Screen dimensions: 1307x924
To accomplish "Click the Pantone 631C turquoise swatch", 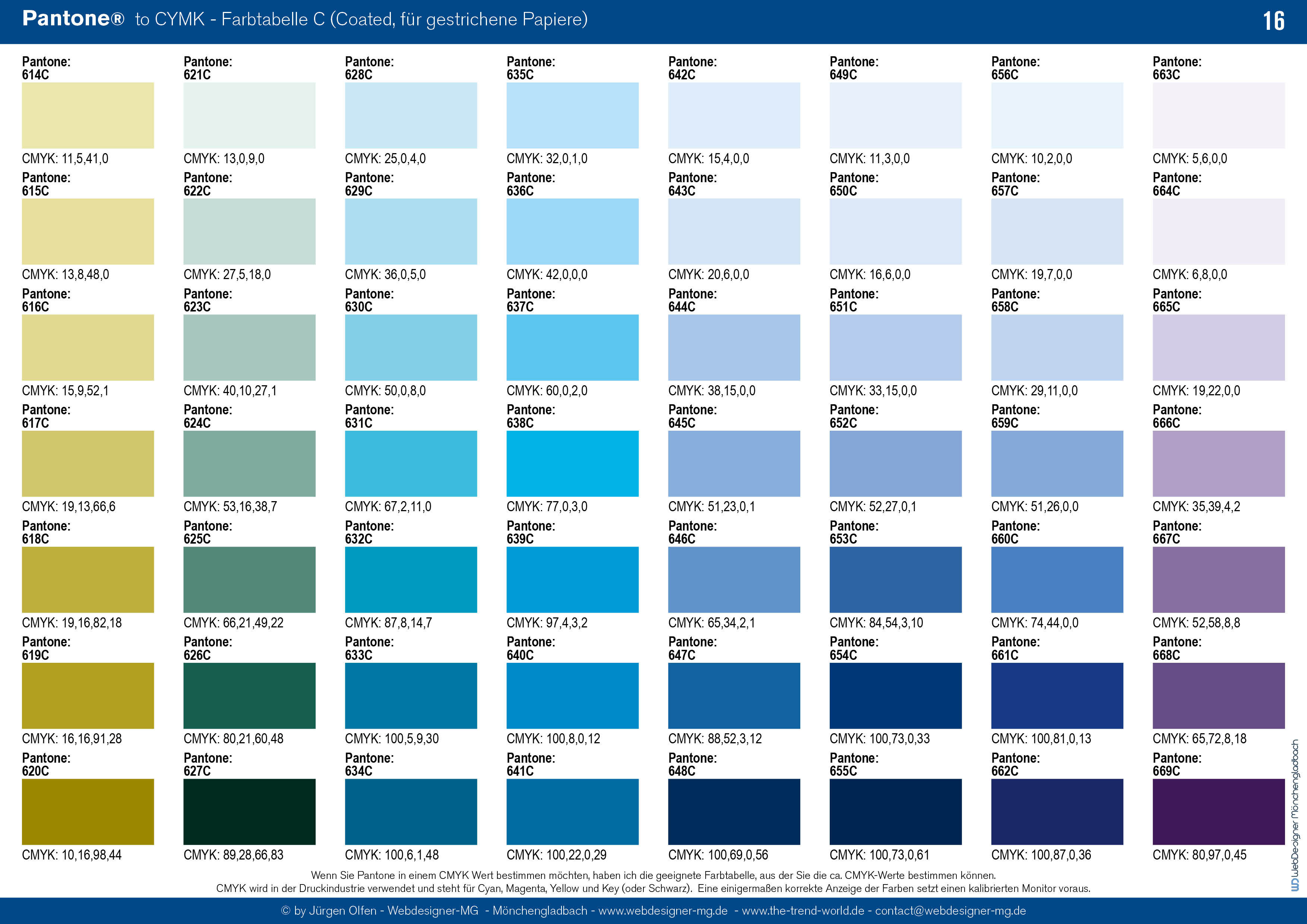I will (411, 463).
